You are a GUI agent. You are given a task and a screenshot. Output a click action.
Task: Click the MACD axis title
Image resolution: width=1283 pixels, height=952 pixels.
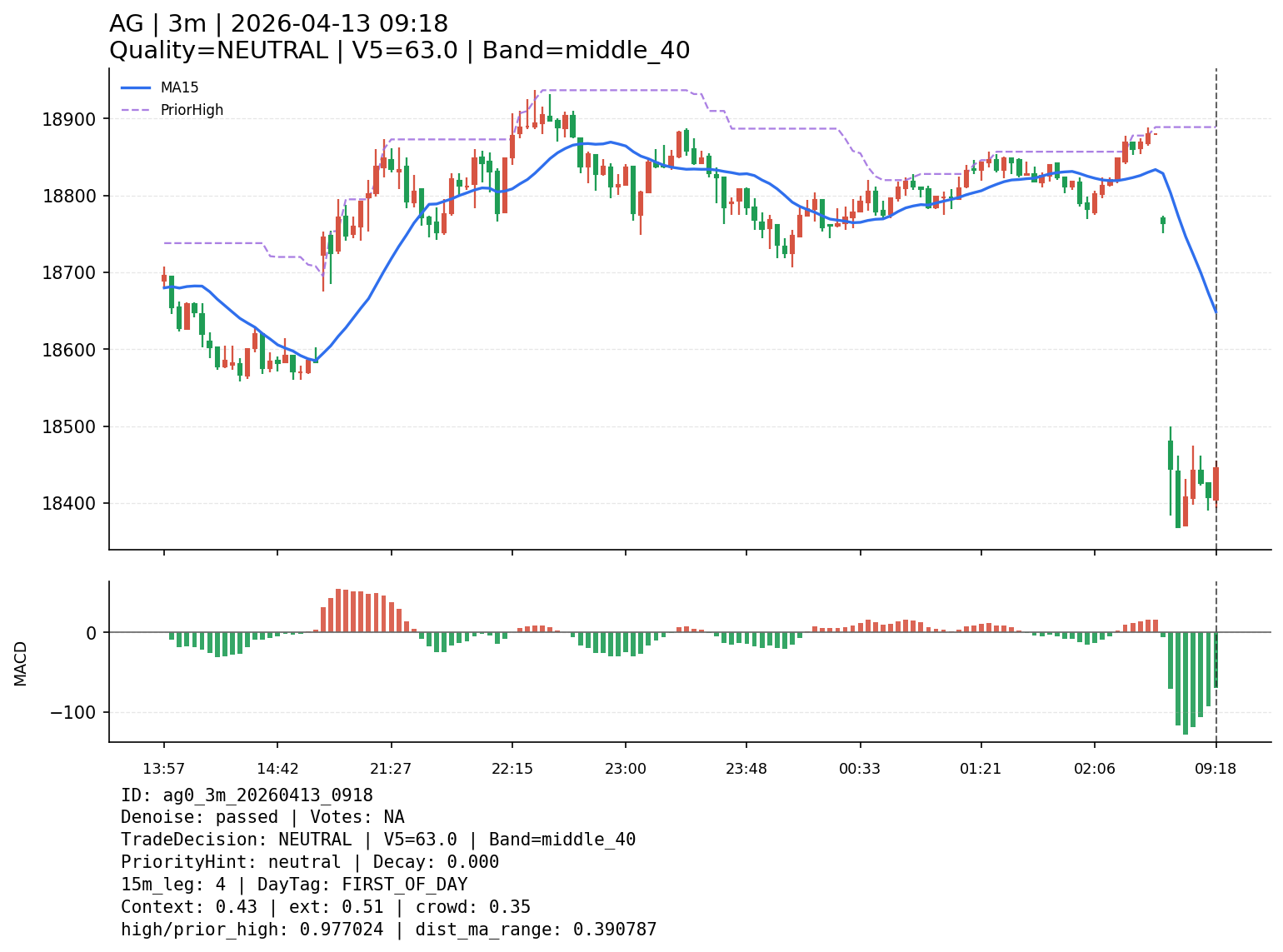click(21, 663)
